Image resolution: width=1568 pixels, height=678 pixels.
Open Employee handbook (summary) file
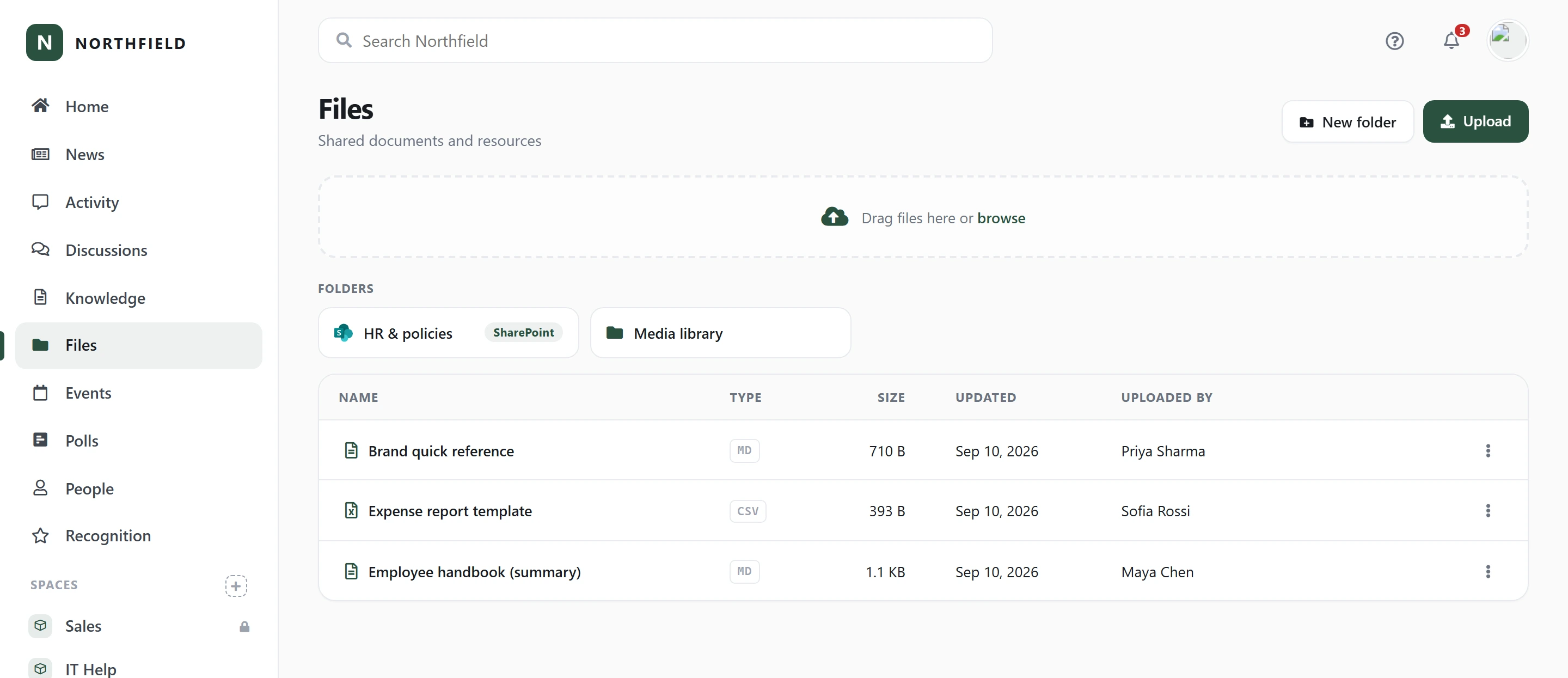tap(474, 572)
